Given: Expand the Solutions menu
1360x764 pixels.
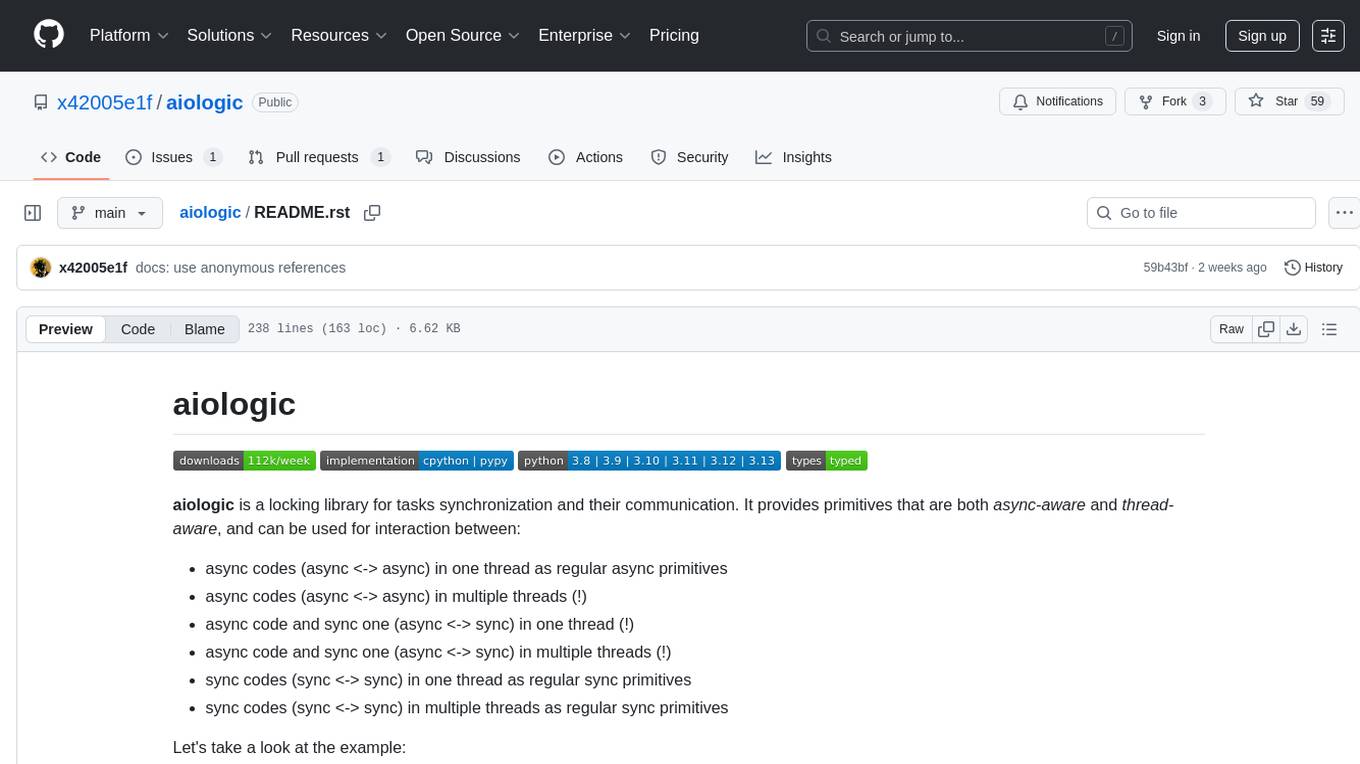Looking at the screenshot, I should pyautogui.click(x=230, y=35).
